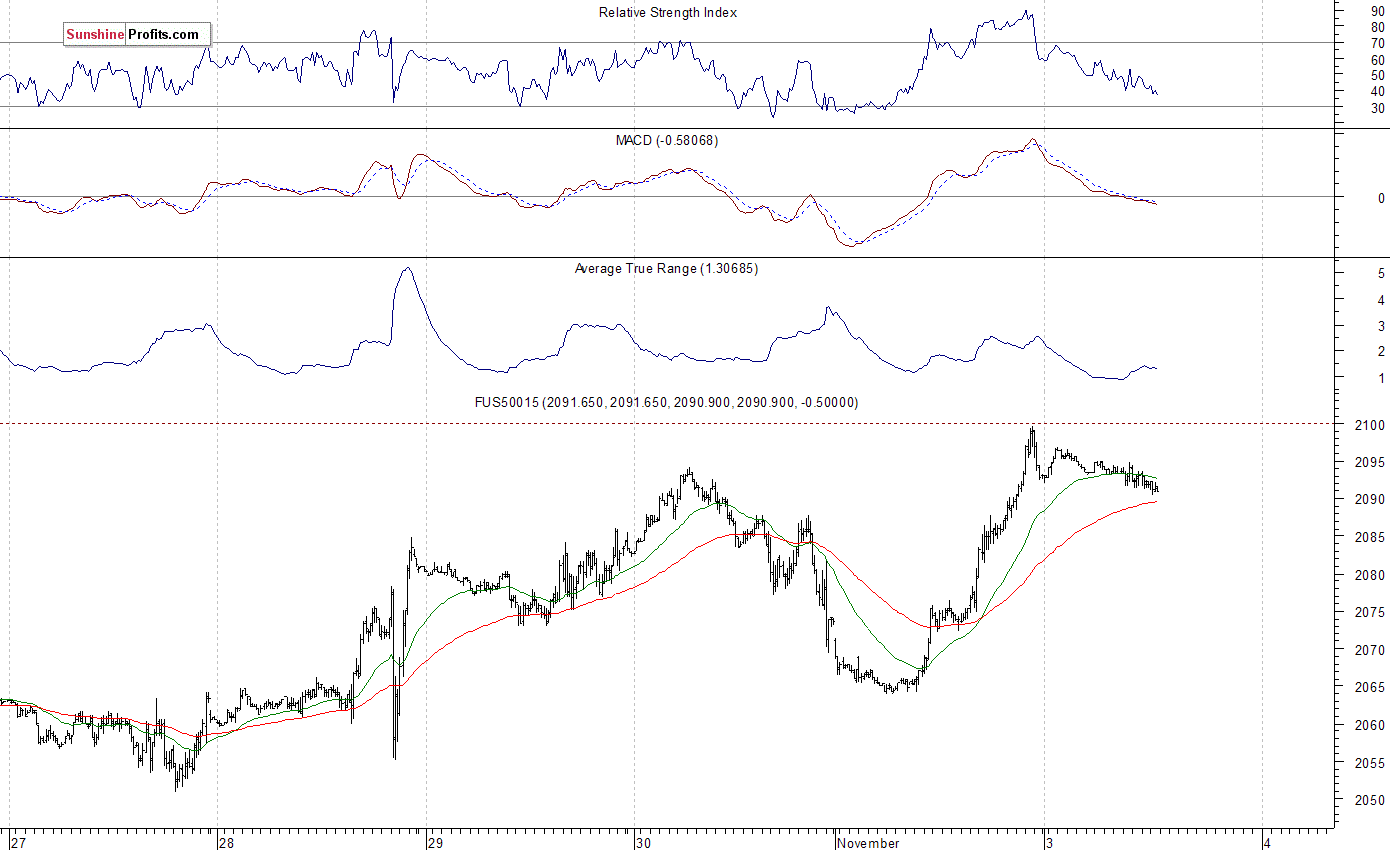Click the MACD 0 scale value

point(1381,198)
